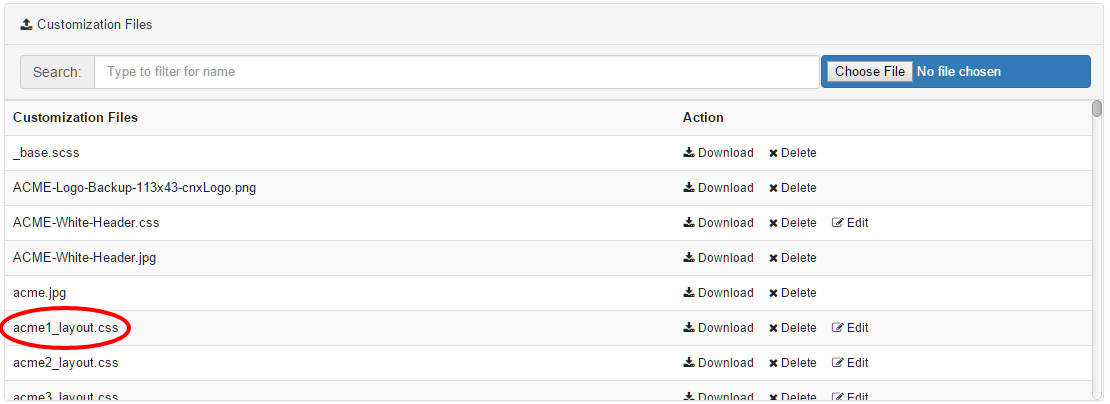Screen dimensions: 1110x404
Task: Click download icon for acme.jpg
Action: (689, 293)
